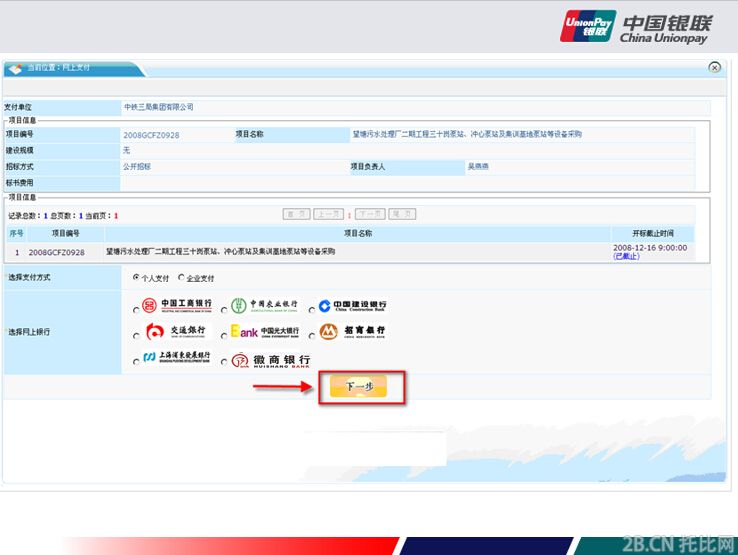Image resolution: width=738 pixels, height=555 pixels.
Task: Select the 企业支付 radio button
Action: (181, 278)
